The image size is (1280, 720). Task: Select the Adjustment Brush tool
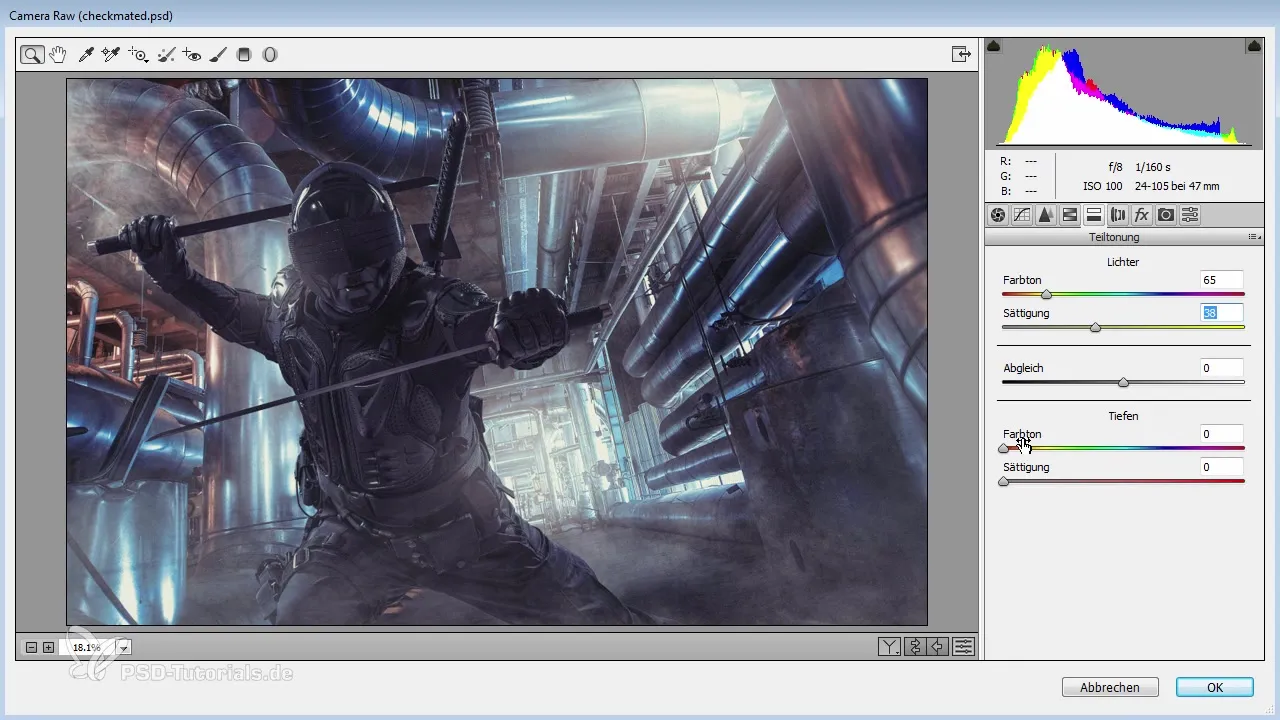[x=218, y=55]
